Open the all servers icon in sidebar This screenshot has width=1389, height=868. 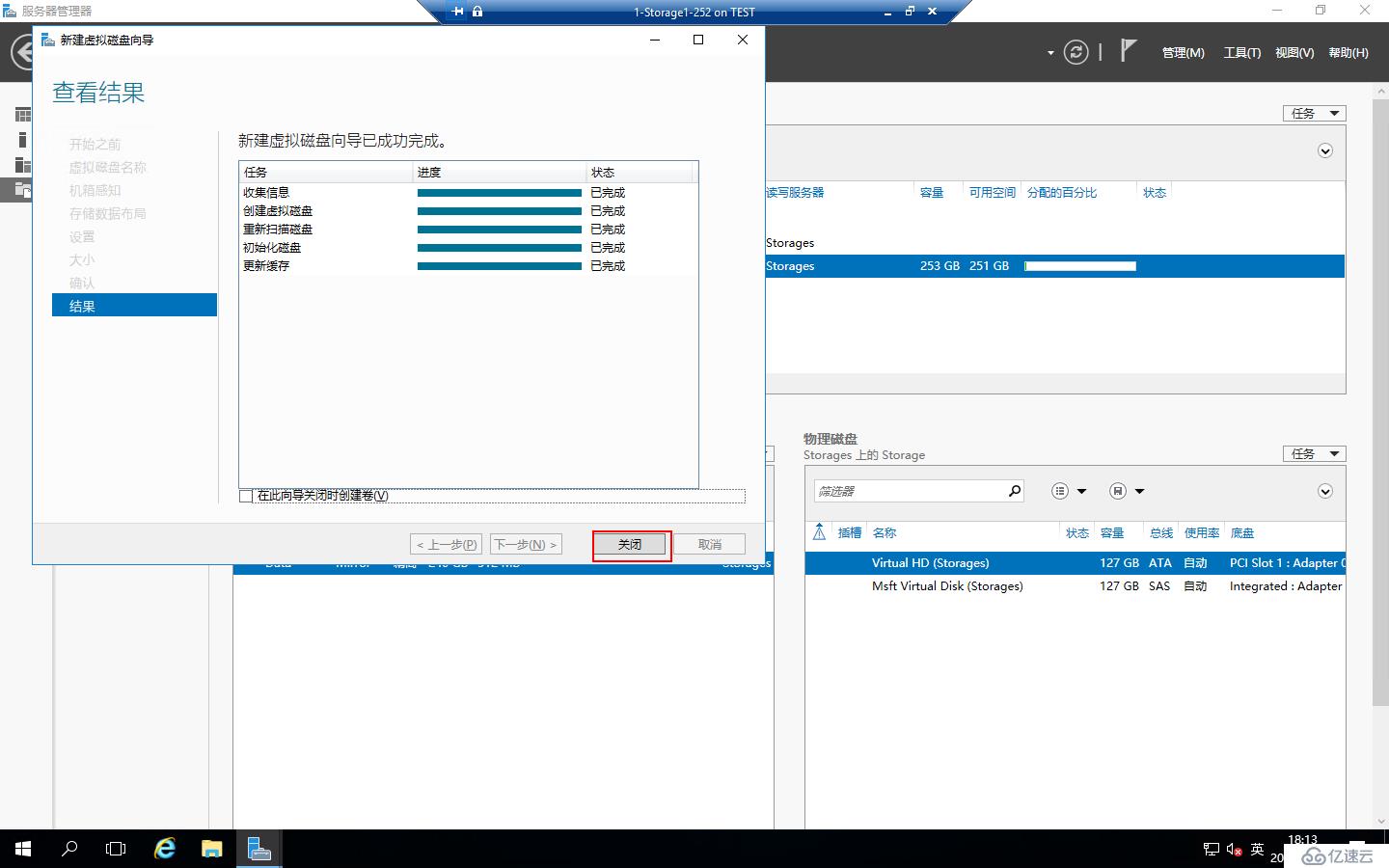click(x=22, y=165)
